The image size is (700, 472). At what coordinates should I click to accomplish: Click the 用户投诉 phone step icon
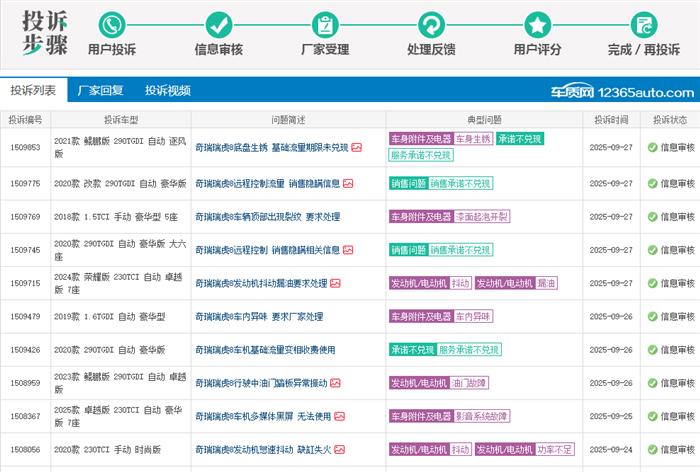tap(112, 25)
